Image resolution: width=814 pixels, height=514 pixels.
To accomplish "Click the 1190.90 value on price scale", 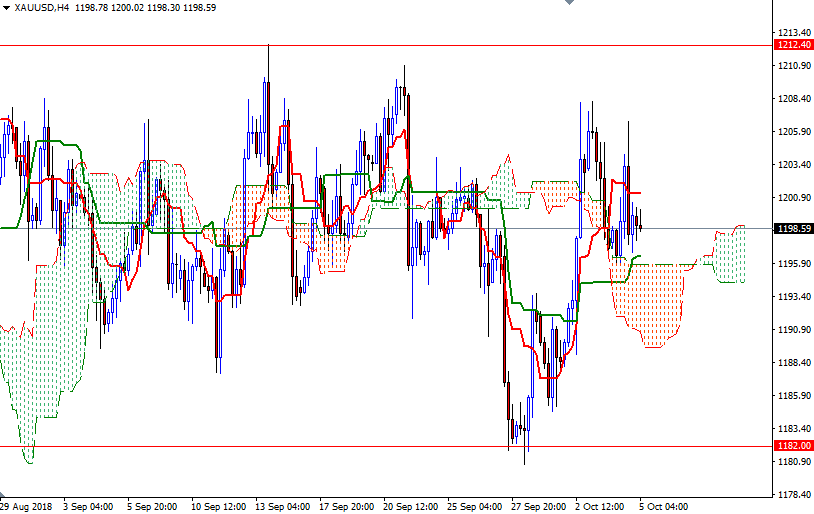I will coord(792,330).
